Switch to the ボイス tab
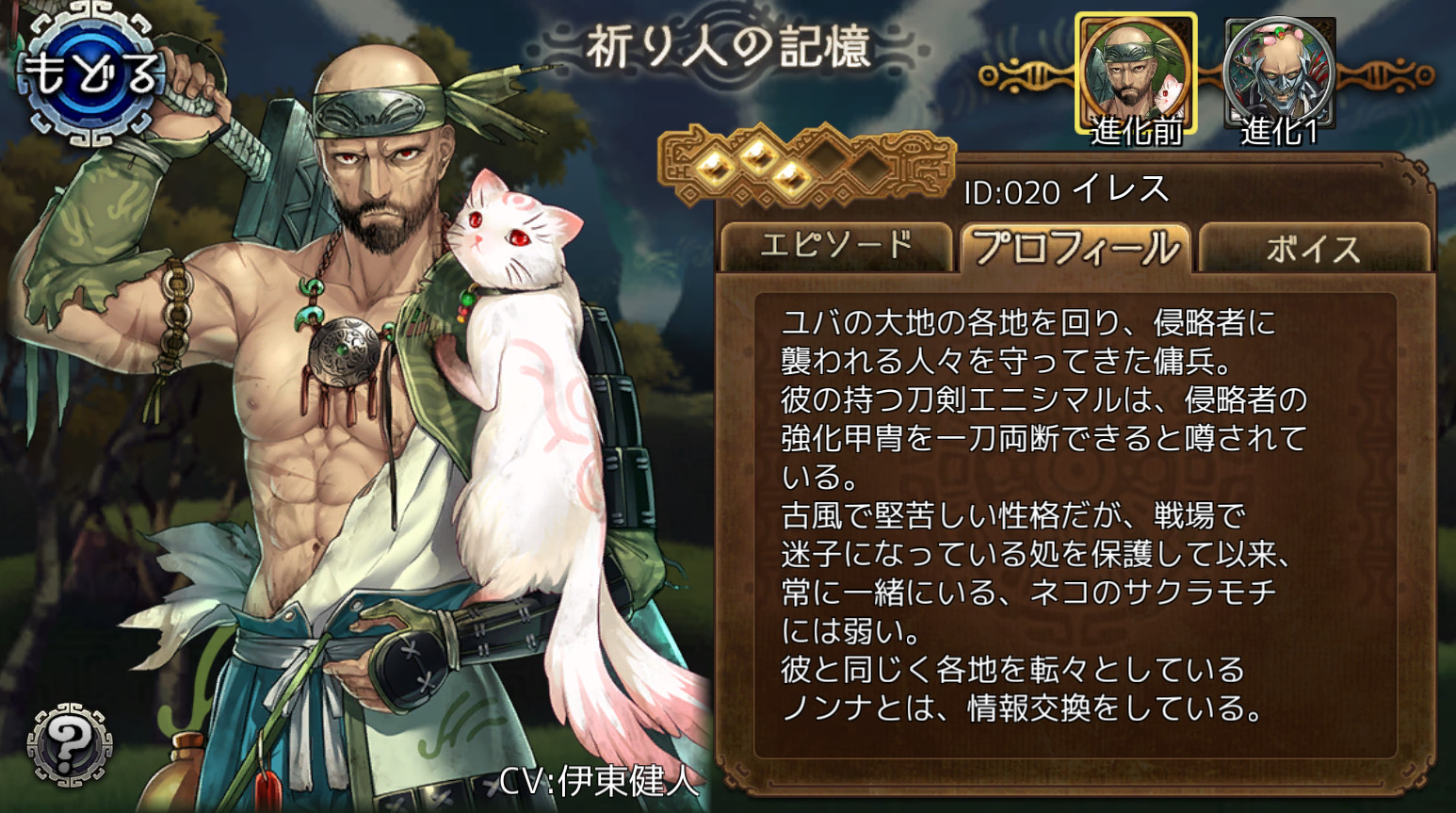The image size is (1456, 813). click(x=1314, y=249)
